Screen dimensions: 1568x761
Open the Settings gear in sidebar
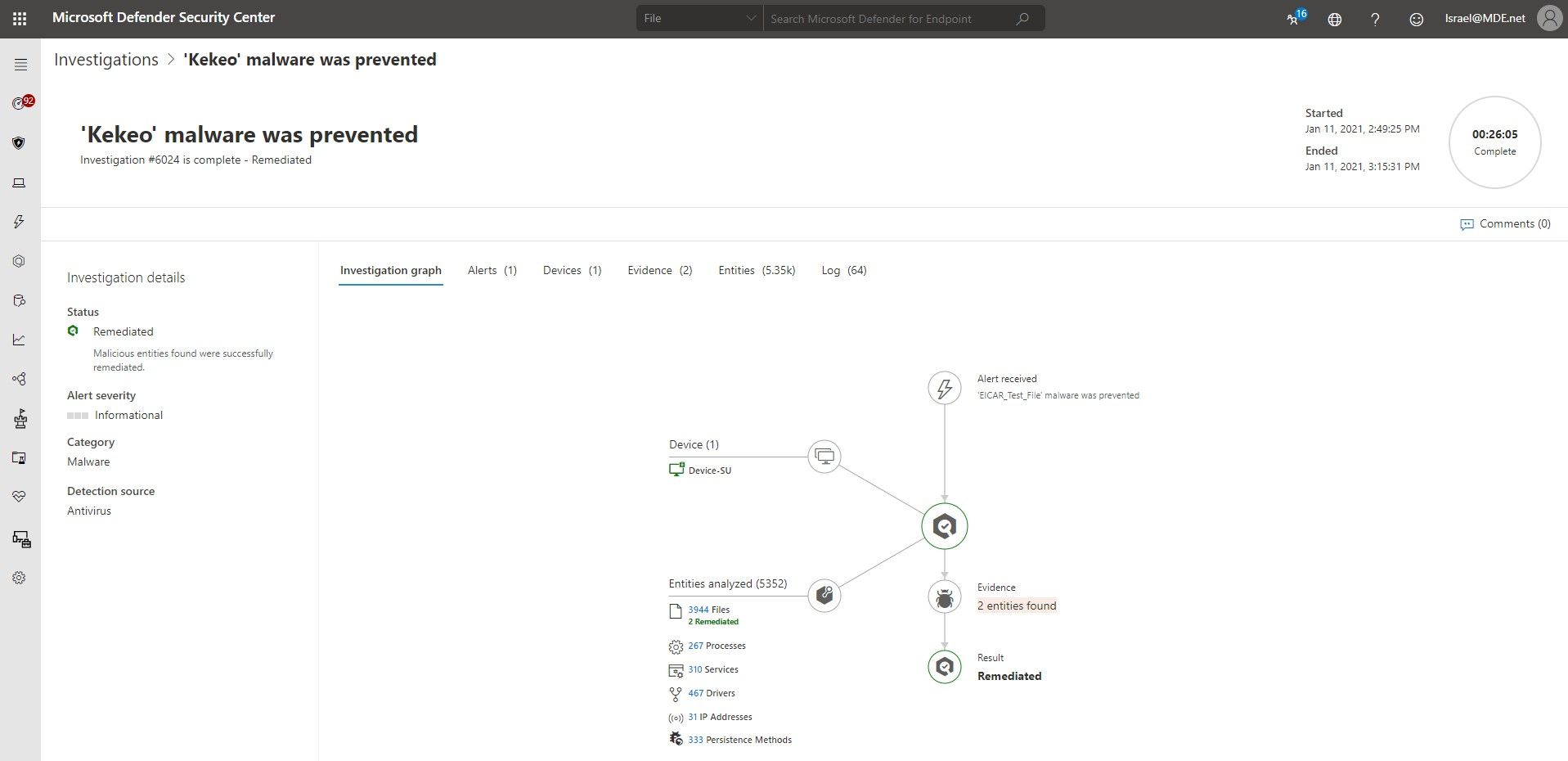pyautogui.click(x=19, y=578)
